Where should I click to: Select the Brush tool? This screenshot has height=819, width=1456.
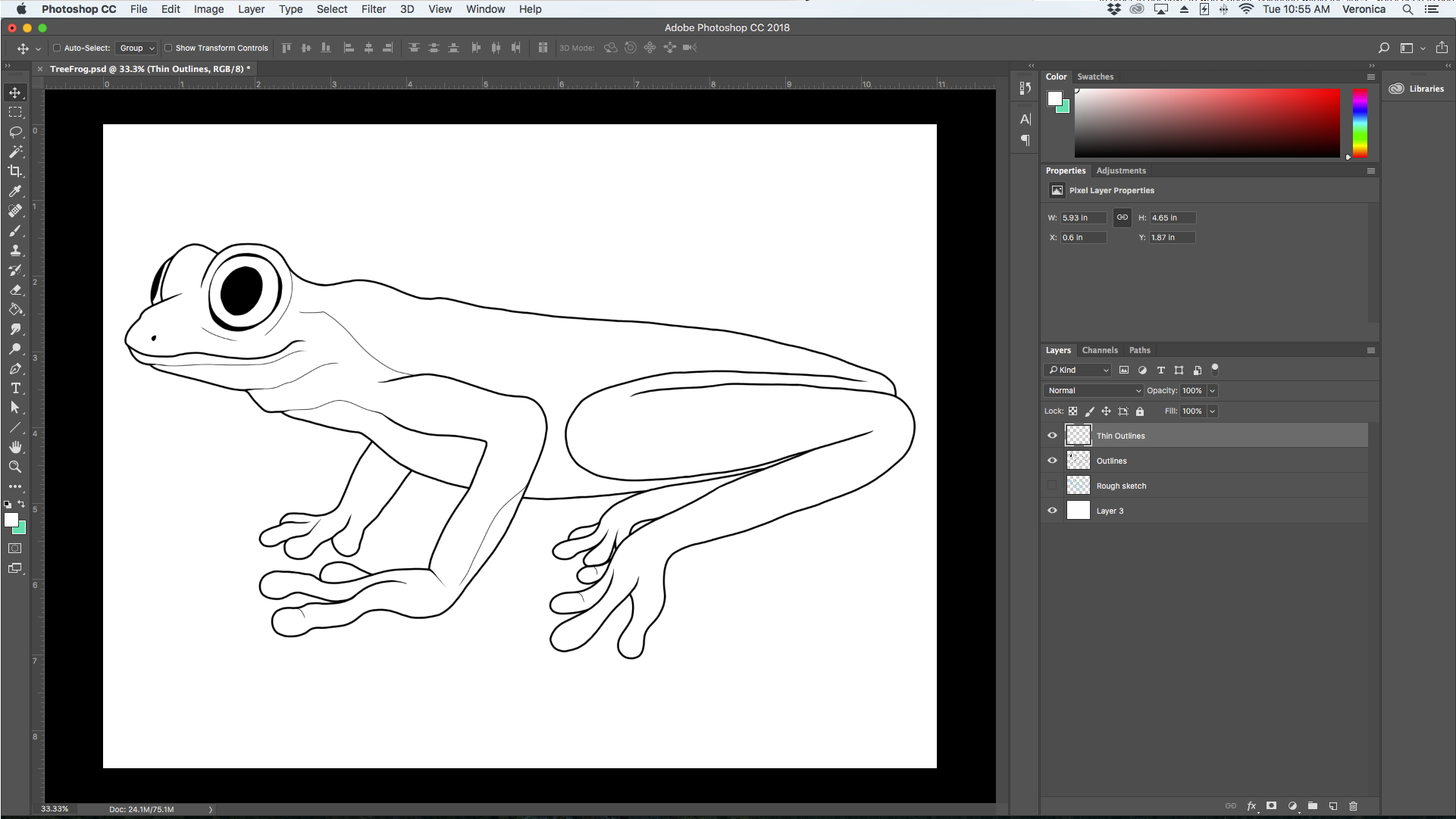[x=15, y=230]
